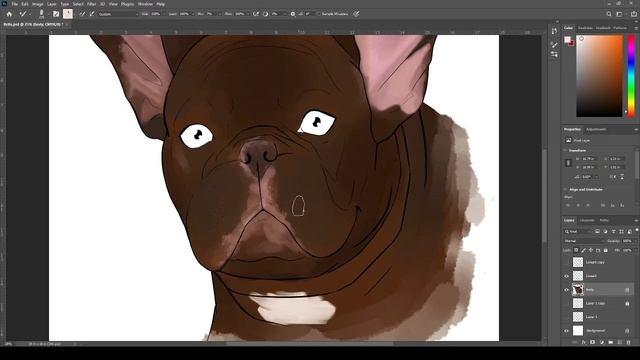This screenshot has width=640, height=360.
Task: Click the canvas vertical scrollbar
Action: pyautogui.click(x=544, y=196)
